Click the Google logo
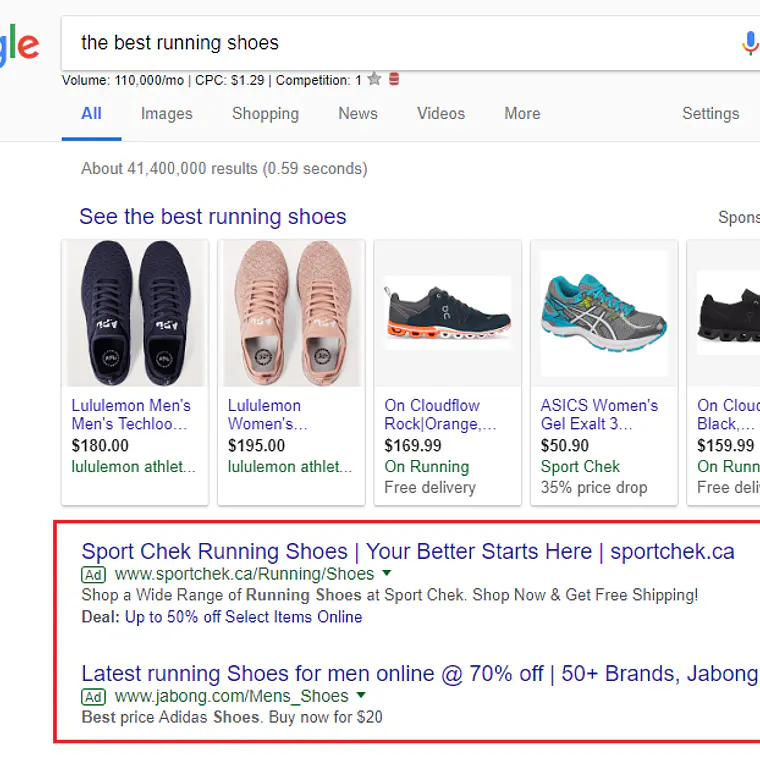The height and width of the screenshot is (760, 760). tap(19, 45)
